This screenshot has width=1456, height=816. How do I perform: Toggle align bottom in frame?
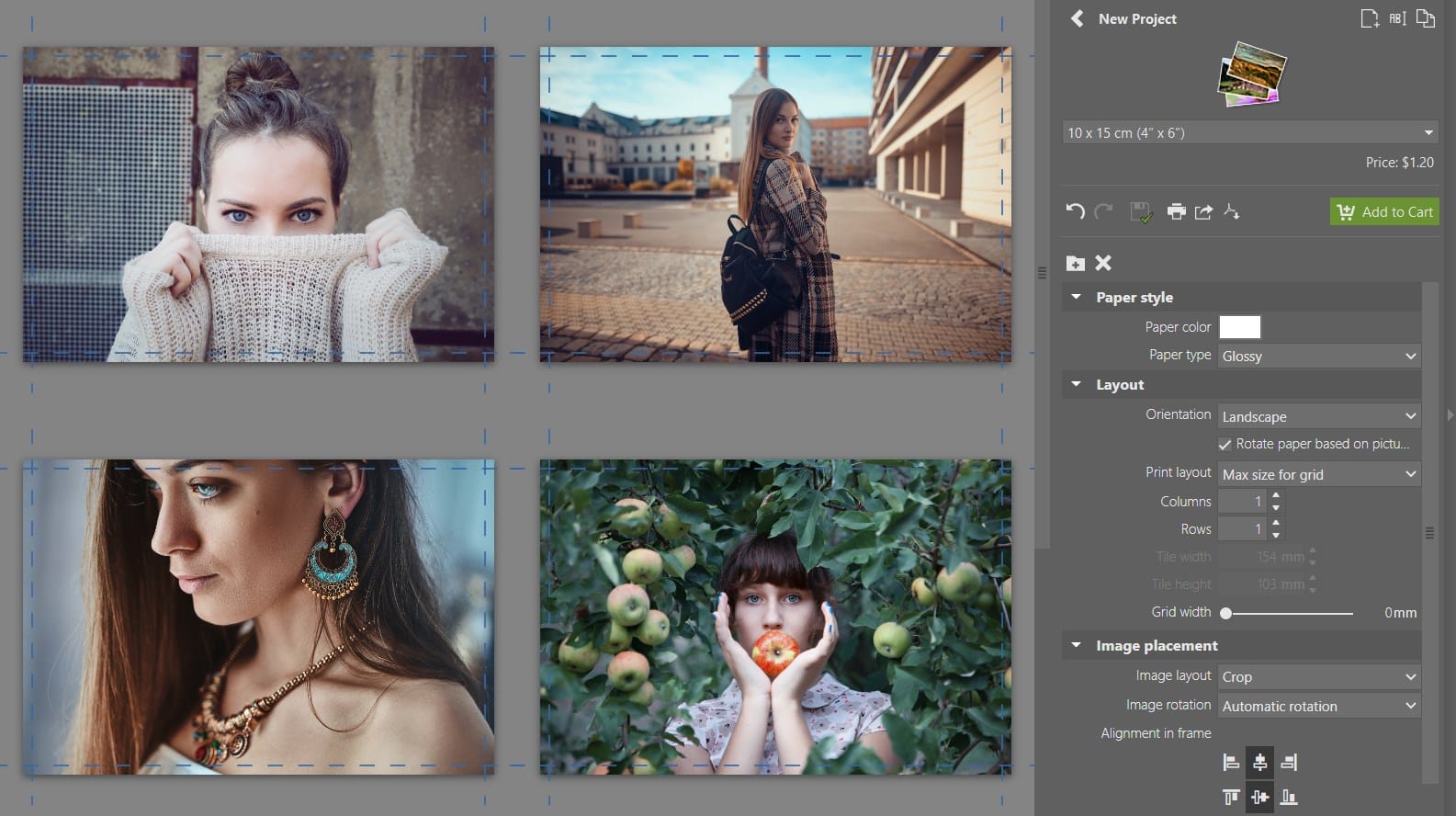coord(1289,797)
